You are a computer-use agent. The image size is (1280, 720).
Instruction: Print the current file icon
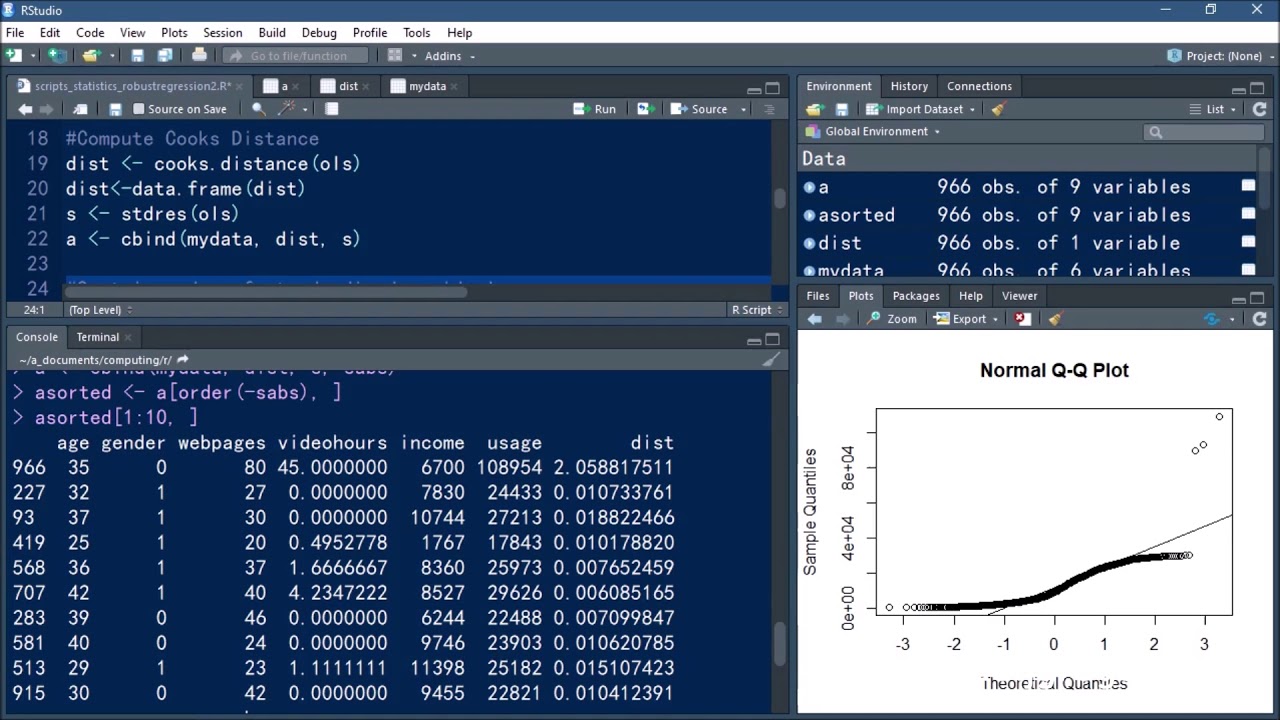coord(199,56)
